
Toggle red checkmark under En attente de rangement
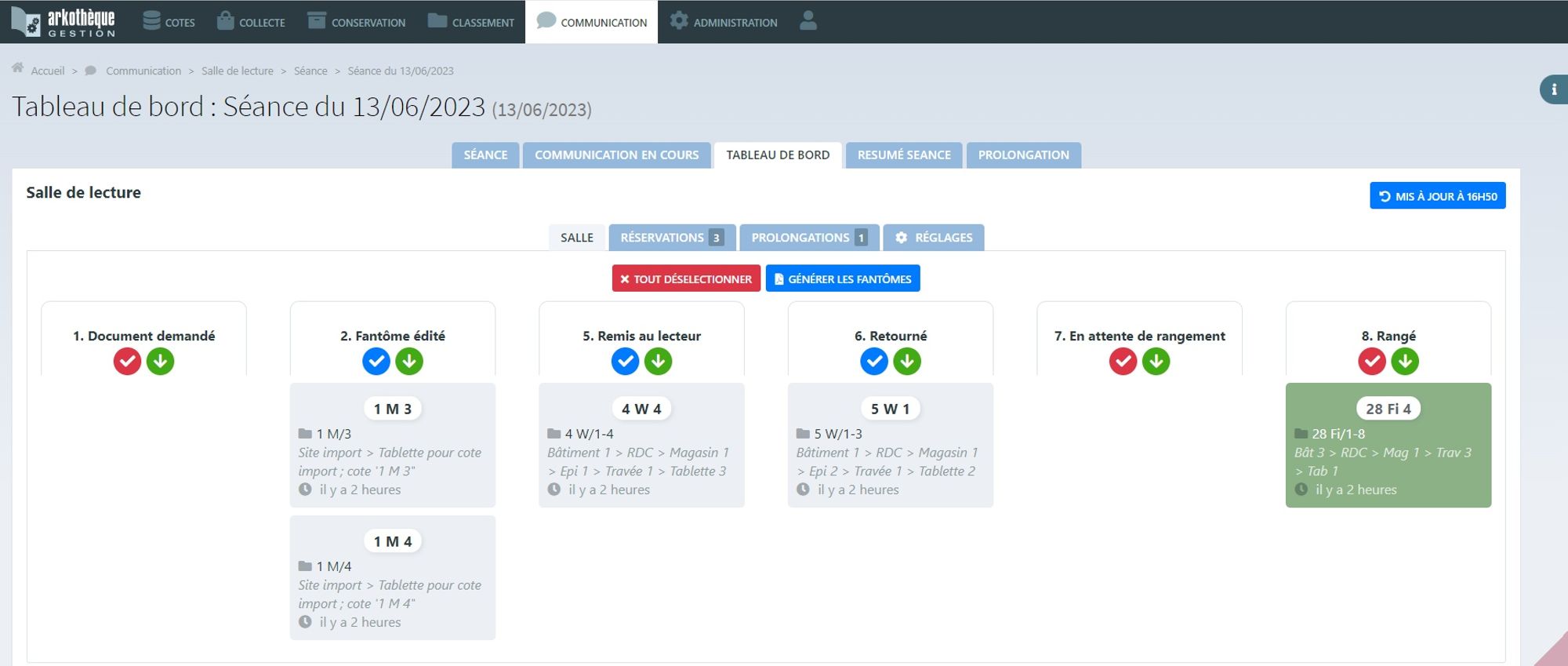pyautogui.click(x=1123, y=362)
